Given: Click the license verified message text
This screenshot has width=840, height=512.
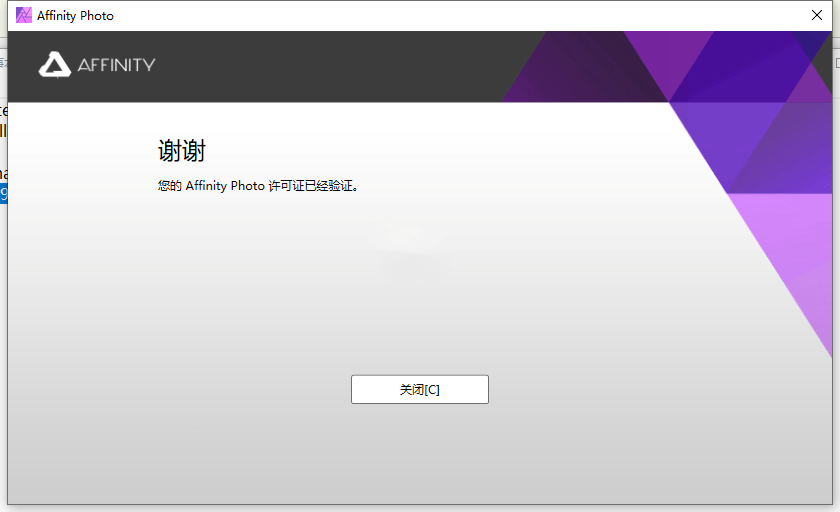Looking at the screenshot, I should [x=258, y=186].
